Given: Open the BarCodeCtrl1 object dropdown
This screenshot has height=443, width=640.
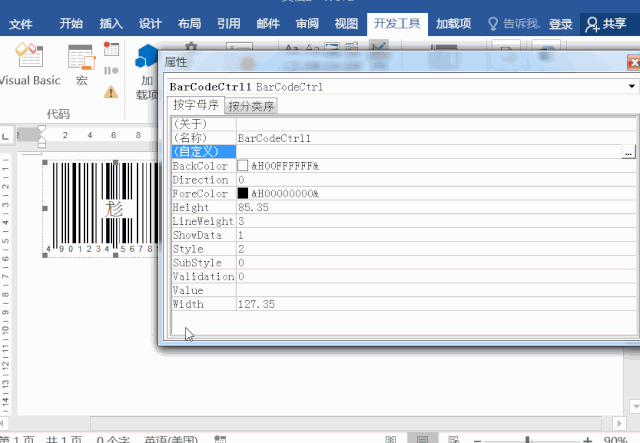Looking at the screenshot, I should [x=631, y=87].
